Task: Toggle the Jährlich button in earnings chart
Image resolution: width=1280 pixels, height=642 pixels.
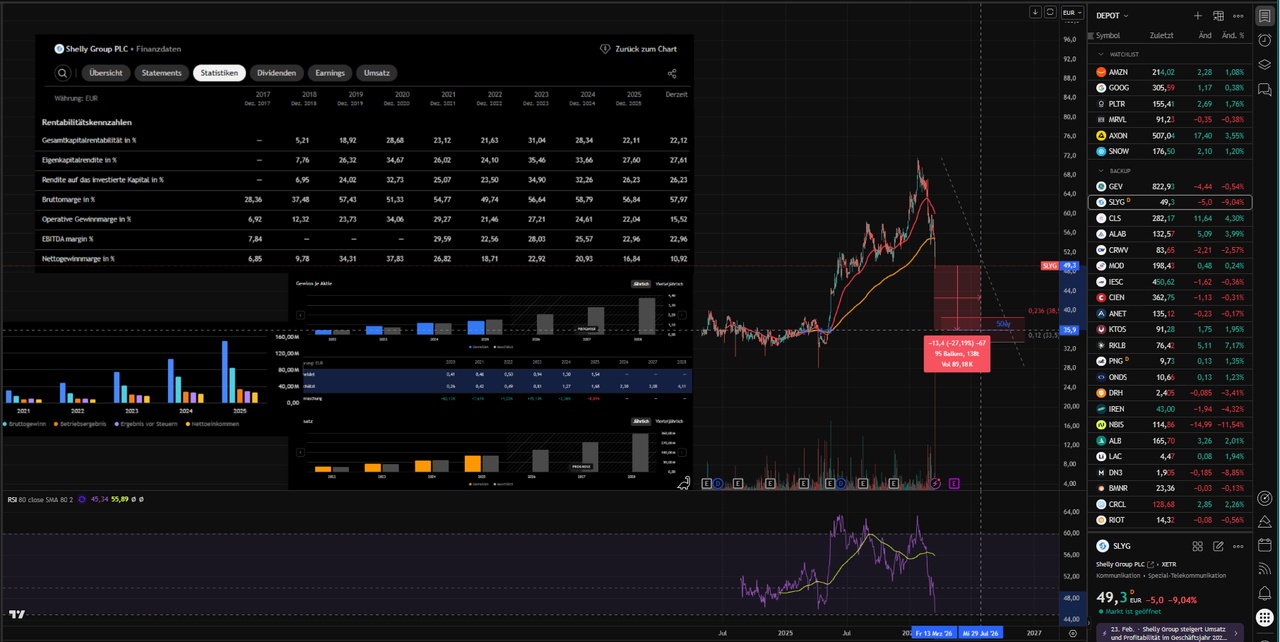Action: (641, 284)
